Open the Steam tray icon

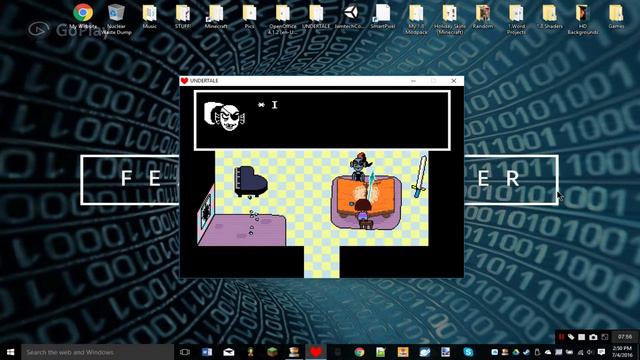coord(527,352)
